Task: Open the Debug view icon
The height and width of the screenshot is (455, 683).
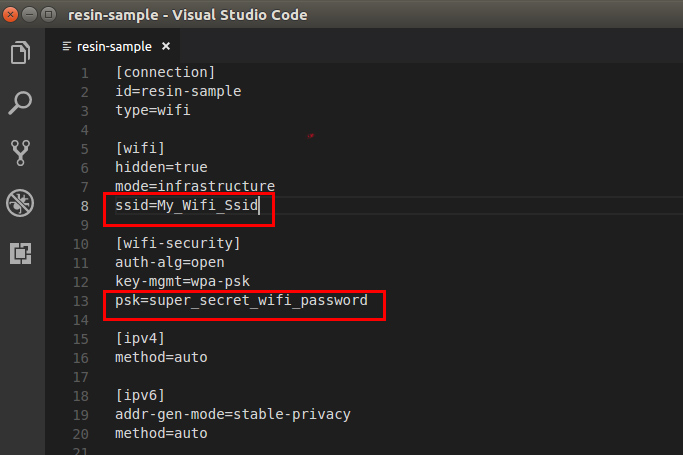Action: click(20, 203)
